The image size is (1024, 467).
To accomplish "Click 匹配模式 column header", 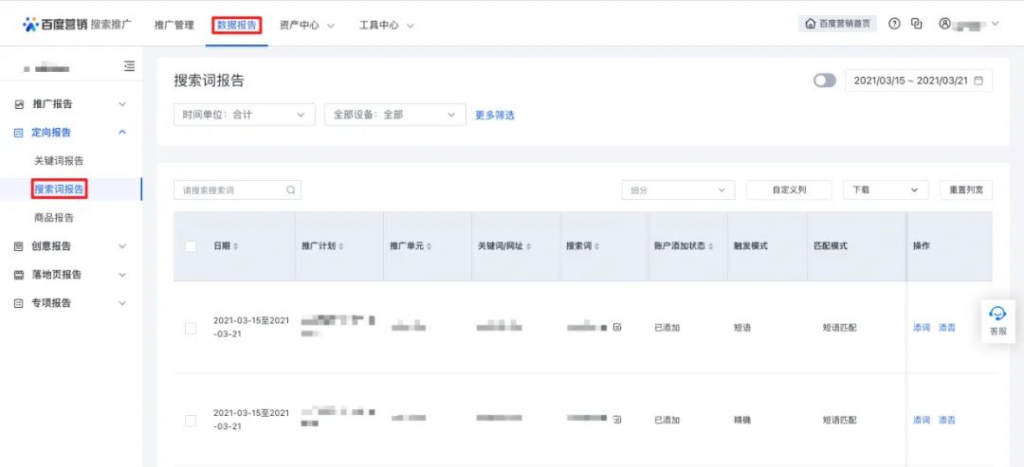I will click(x=830, y=246).
